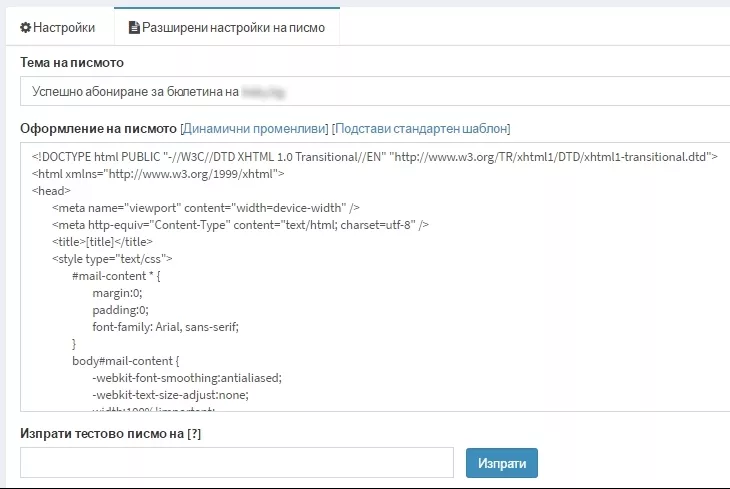The width and height of the screenshot is (730, 489).
Task: Click the meta viewport line in the code
Action: coord(206,208)
